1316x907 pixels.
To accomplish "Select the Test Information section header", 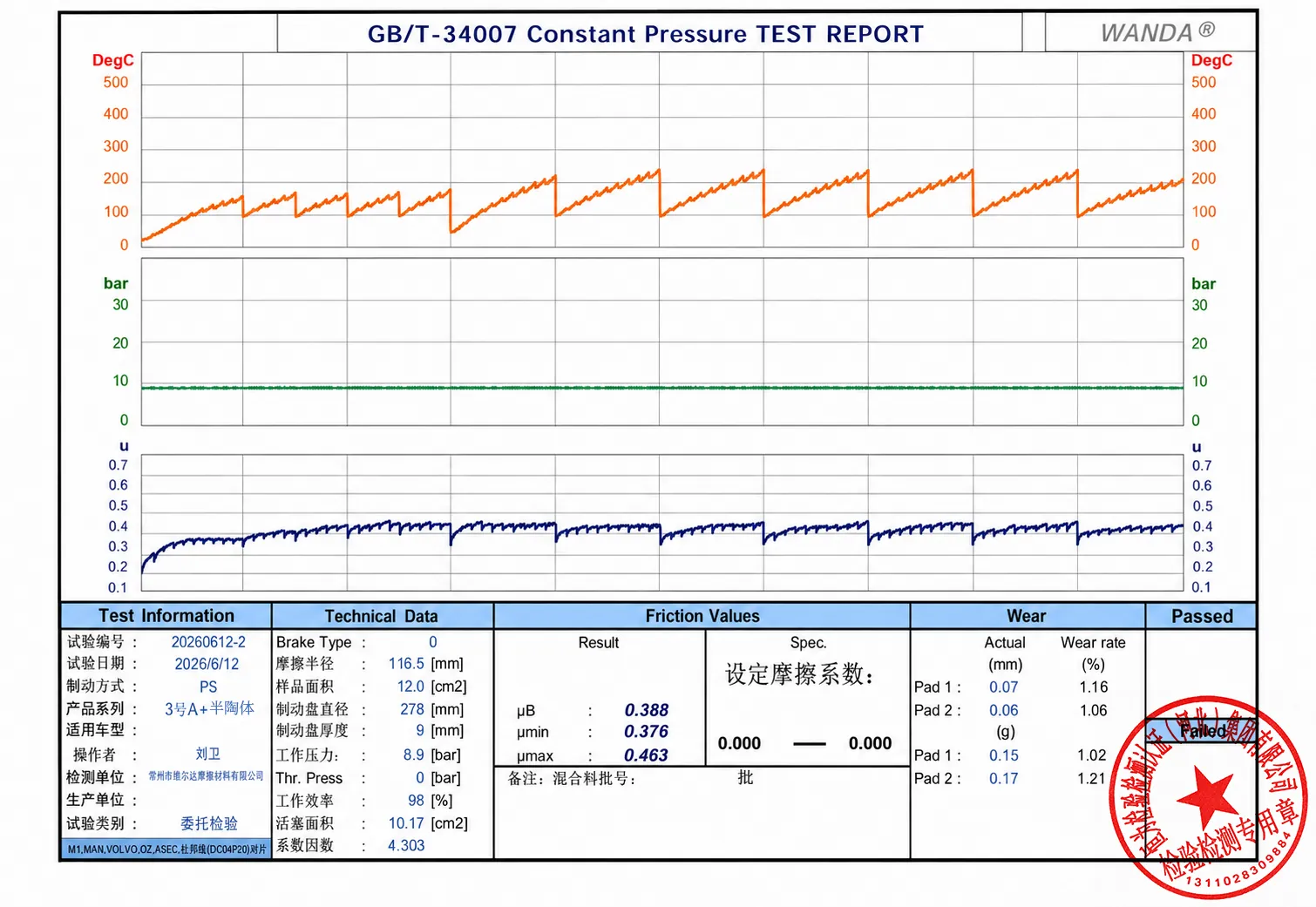I will (166, 616).
